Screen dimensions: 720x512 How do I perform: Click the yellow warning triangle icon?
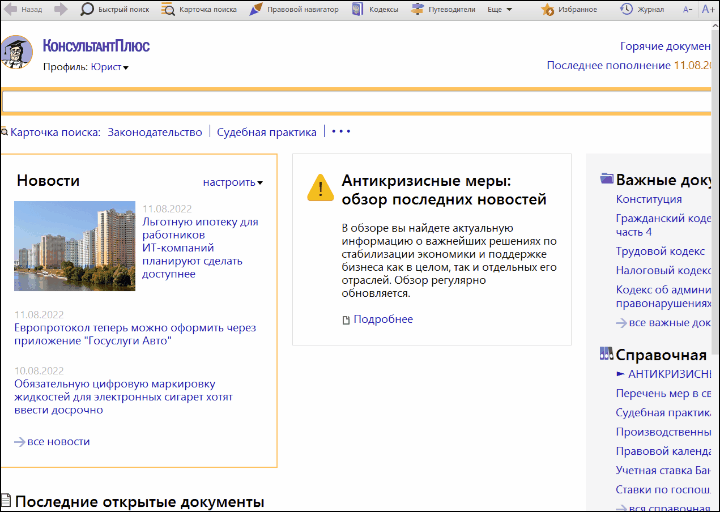321,187
